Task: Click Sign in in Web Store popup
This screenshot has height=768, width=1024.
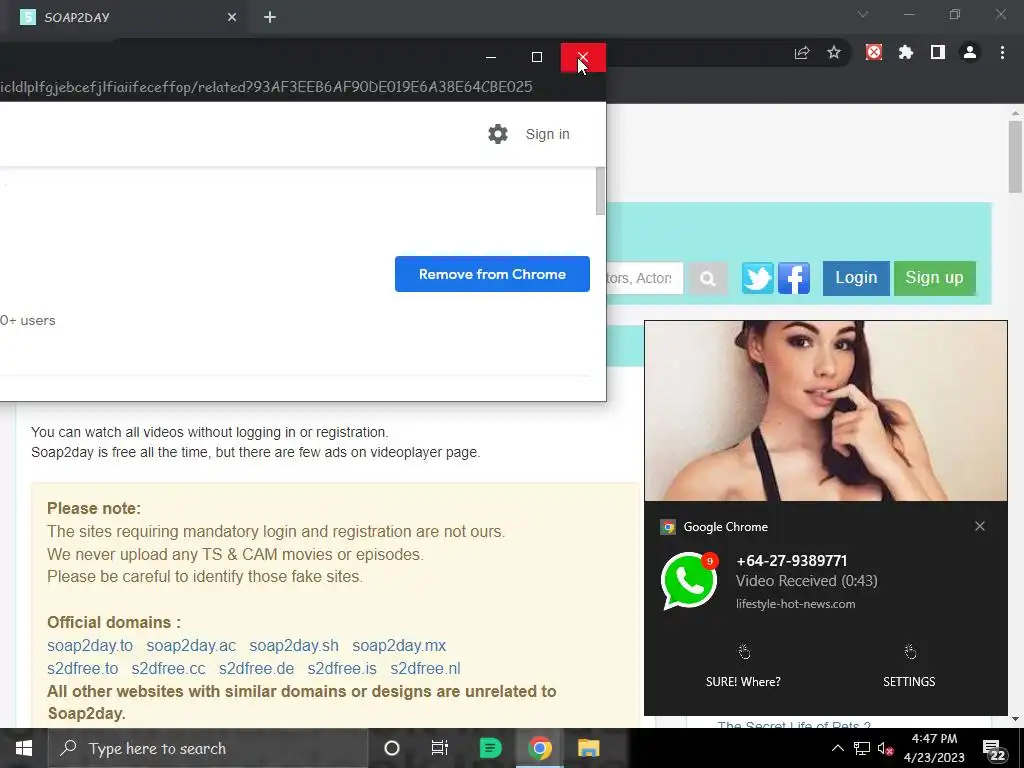Action: point(547,134)
